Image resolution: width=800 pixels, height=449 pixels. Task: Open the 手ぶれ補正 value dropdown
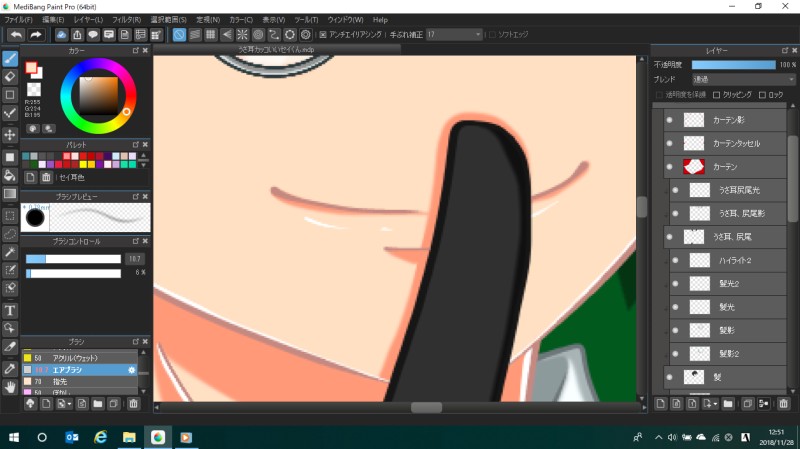[x=454, y=35]
